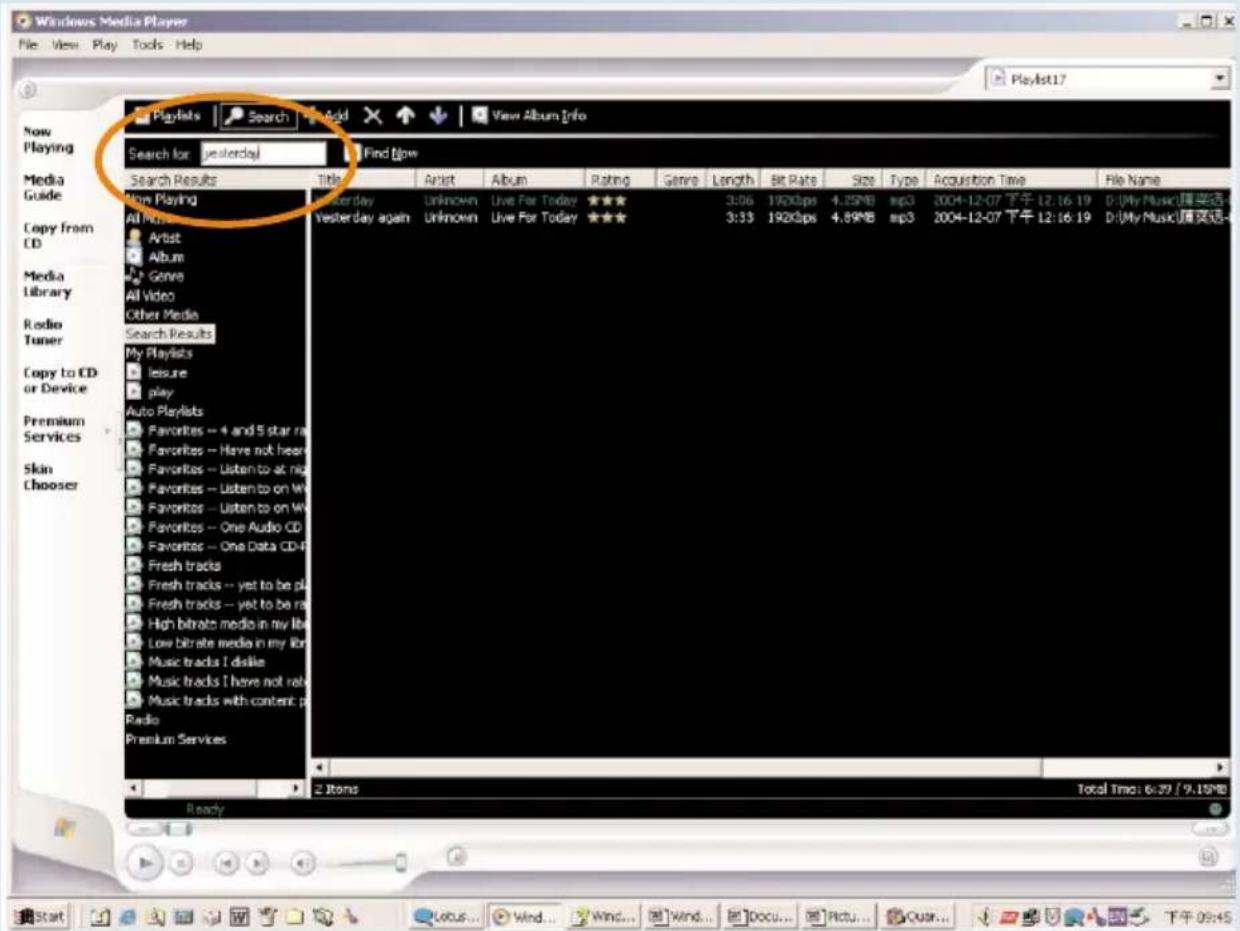1240x931 pixels.
Task: Skip to the previous track
Action: (x=228, y=861)
